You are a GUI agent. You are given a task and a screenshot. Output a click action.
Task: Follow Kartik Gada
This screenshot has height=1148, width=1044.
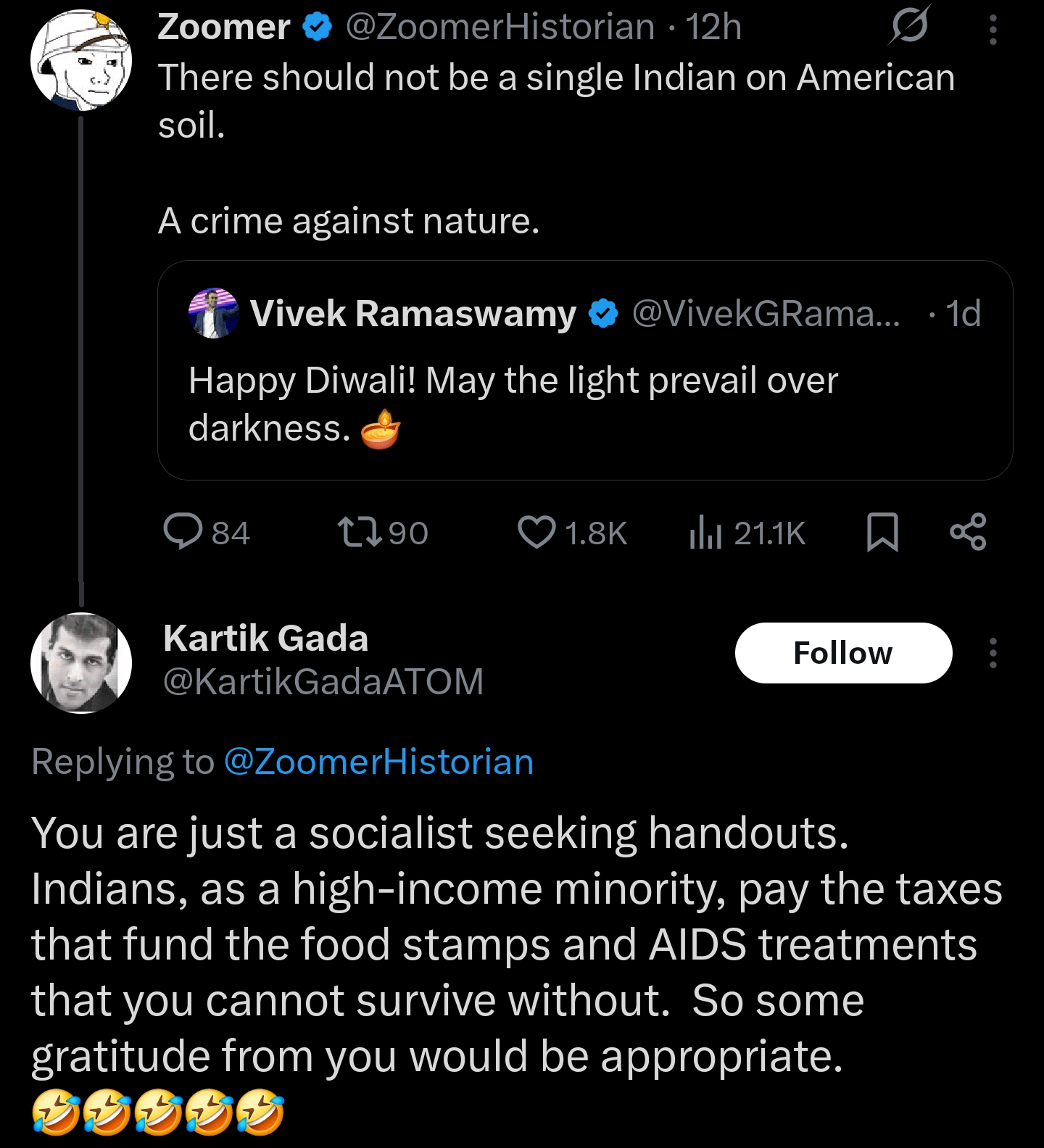[x=843, y=653]
